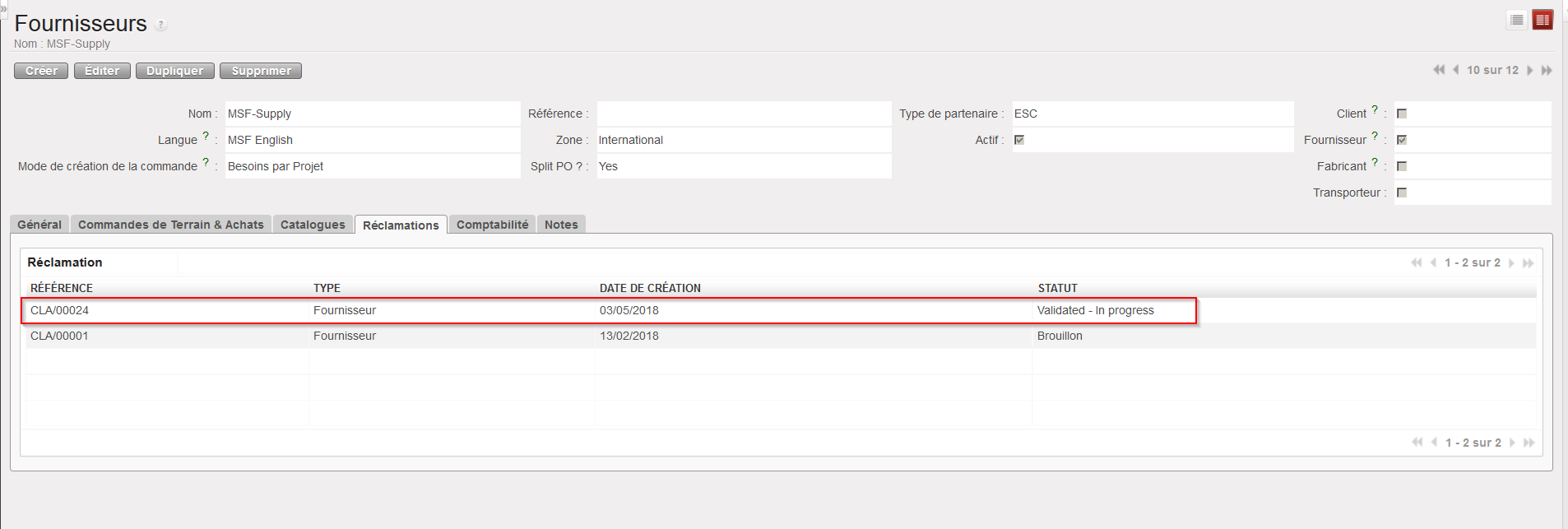
Task: Open the Comptabilité tab
Action: (492, 225)
